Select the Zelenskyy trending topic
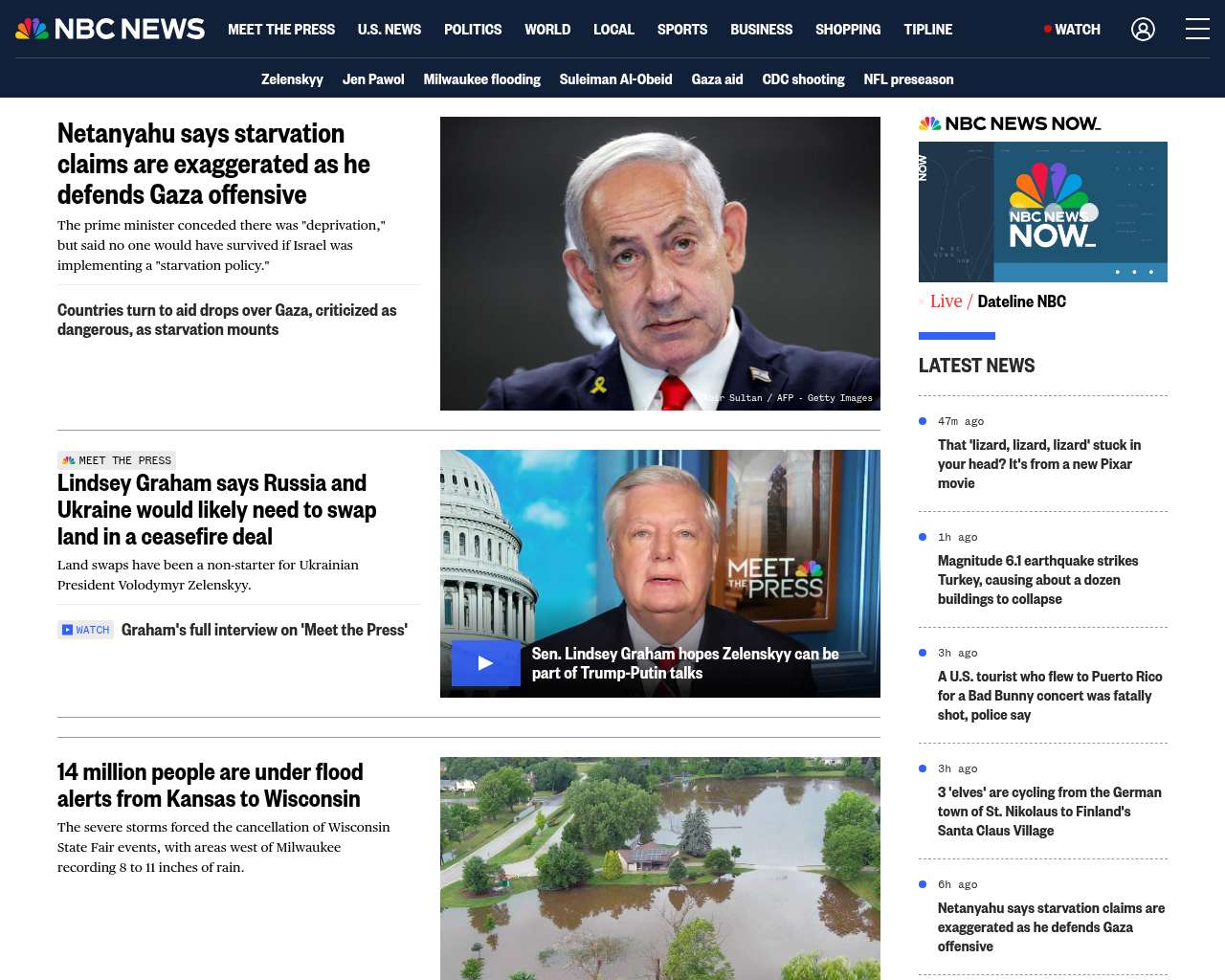1225x980 pixels. coord(292,79)
